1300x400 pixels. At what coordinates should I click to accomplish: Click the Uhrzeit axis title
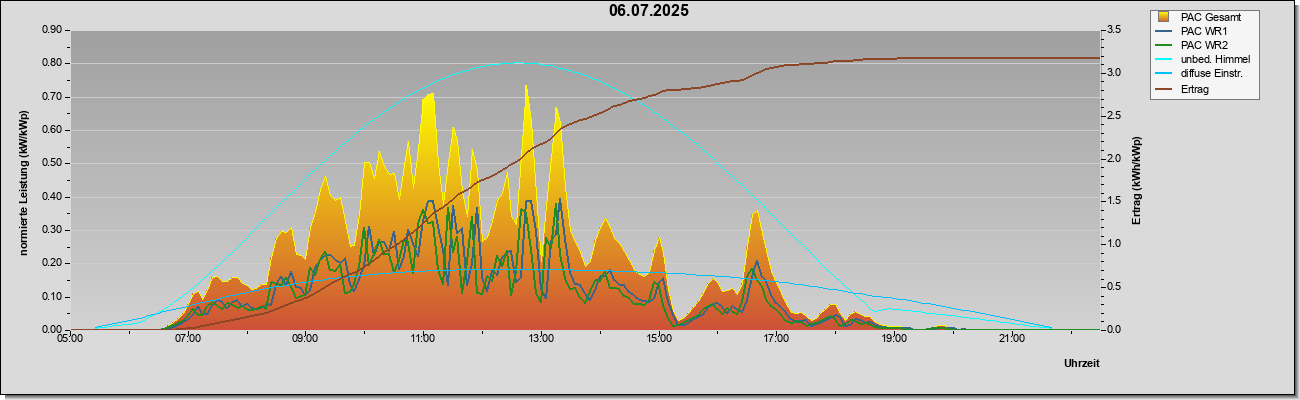tap(1081, 364)
